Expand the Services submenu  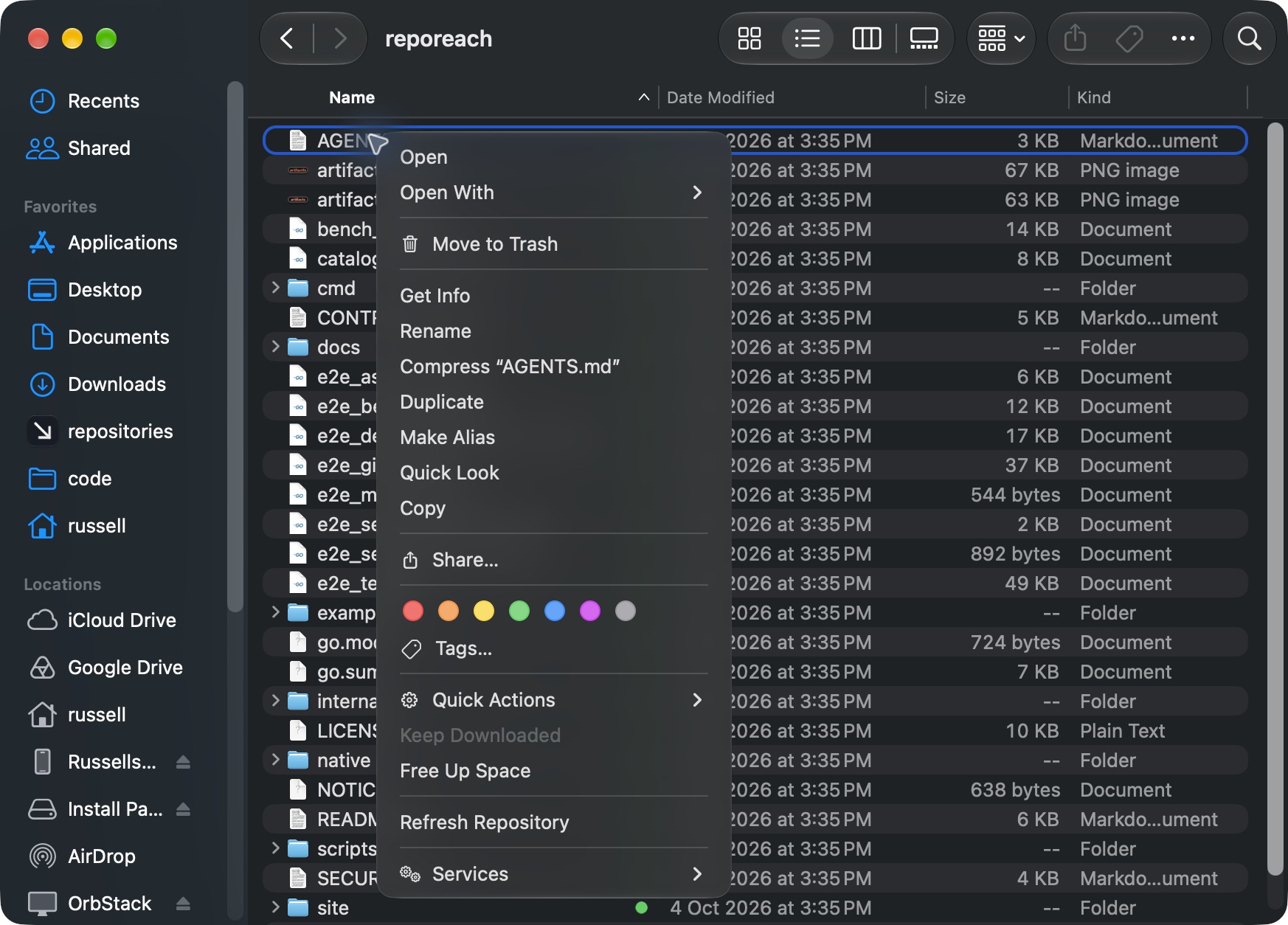point(553,874)
